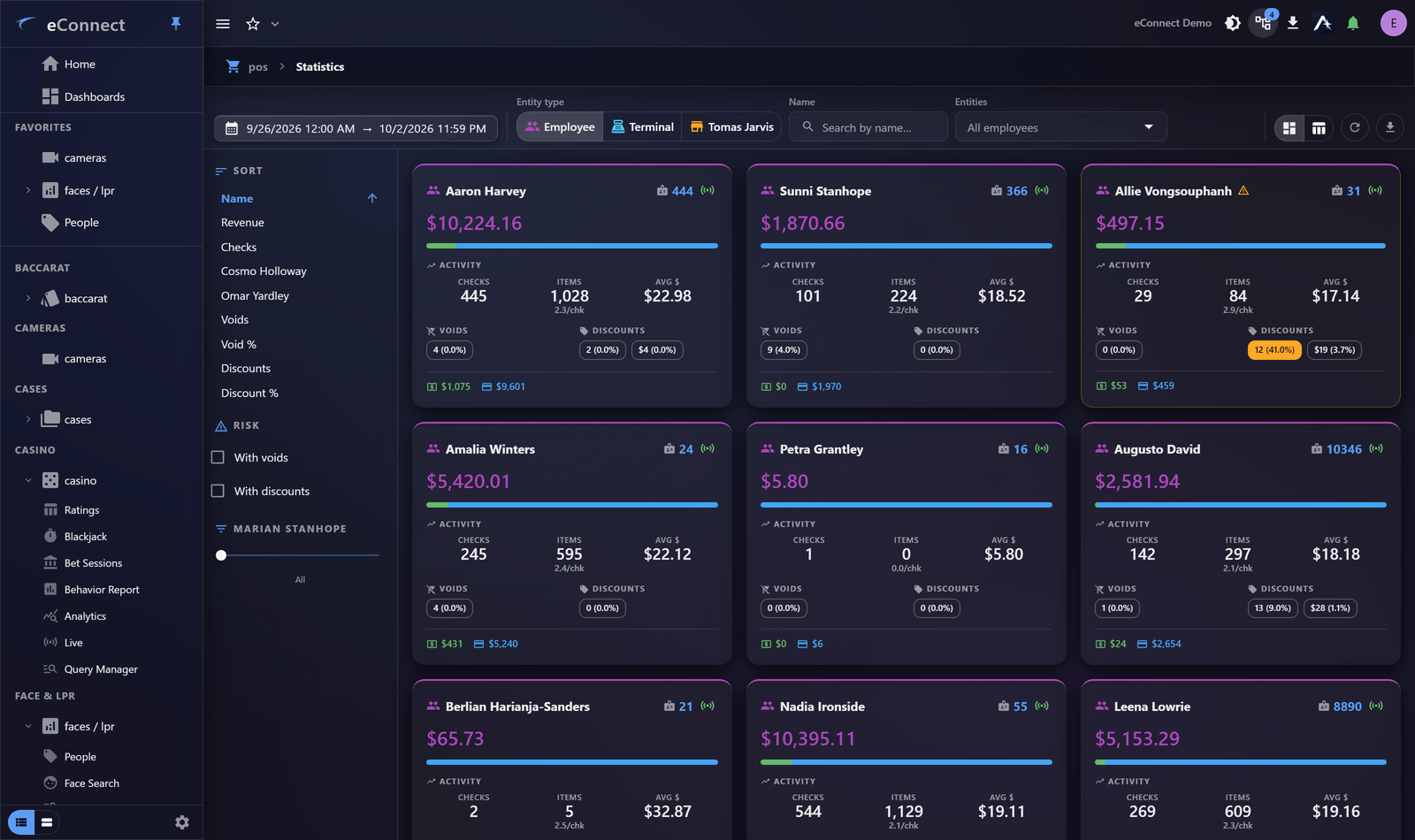Screen dimensions: 1415x840
Task: Switch to table view
Action: tap(1319, 128)
